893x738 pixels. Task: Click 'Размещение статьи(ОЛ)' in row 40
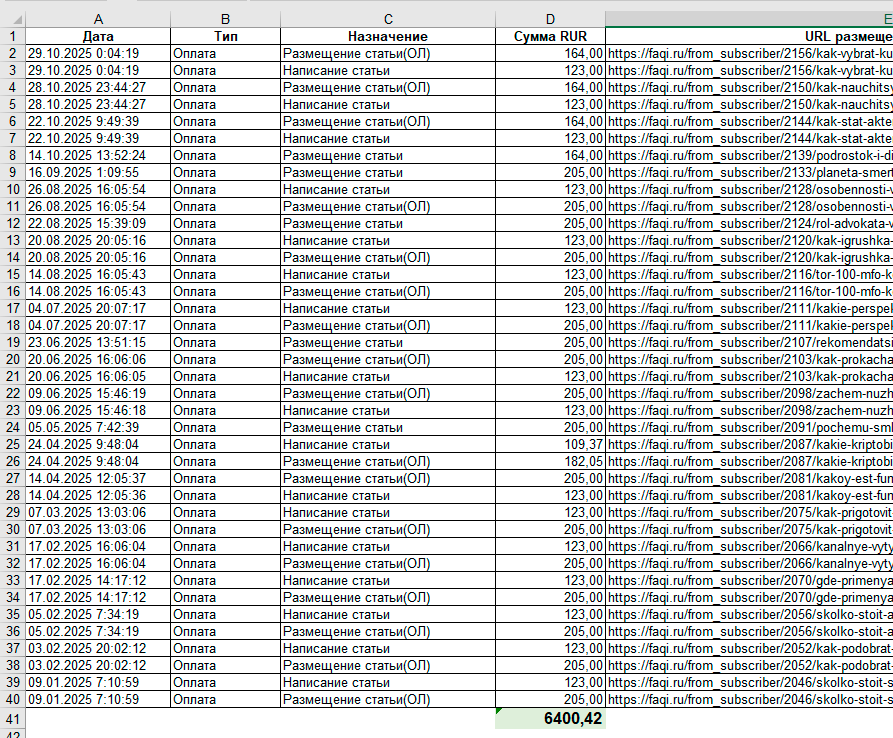[x=388, y=699]
